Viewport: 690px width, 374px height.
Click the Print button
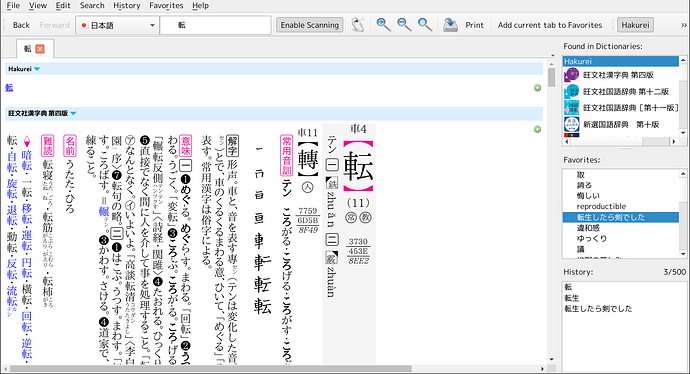click(x=474, y=25)
